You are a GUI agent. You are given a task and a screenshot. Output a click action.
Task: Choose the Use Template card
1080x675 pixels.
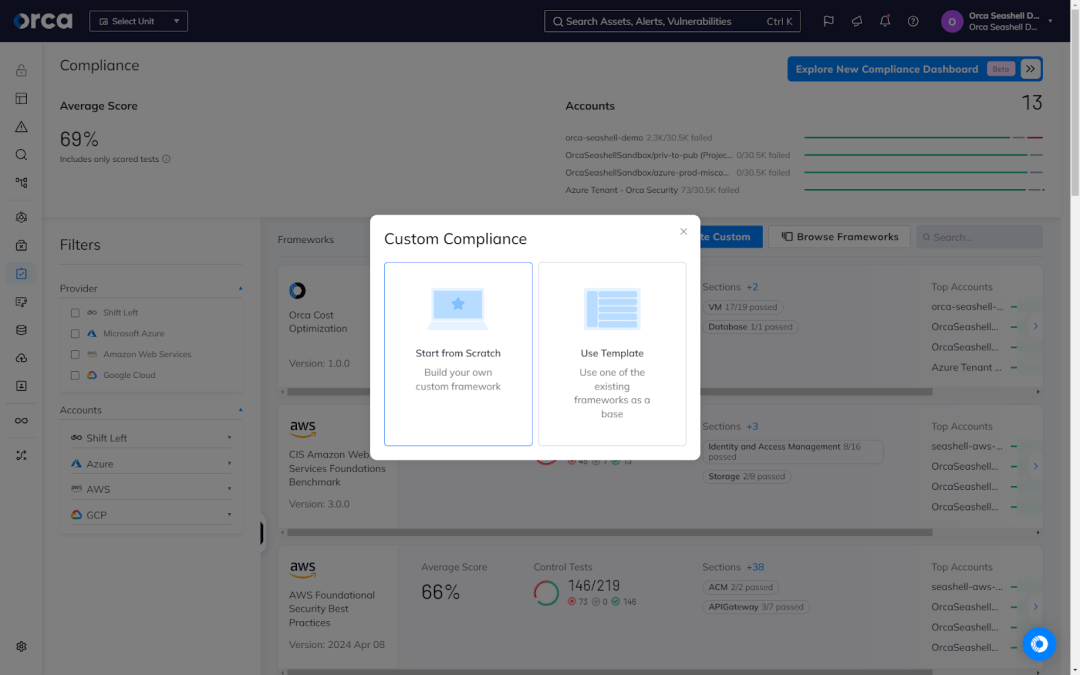(612, 353)
